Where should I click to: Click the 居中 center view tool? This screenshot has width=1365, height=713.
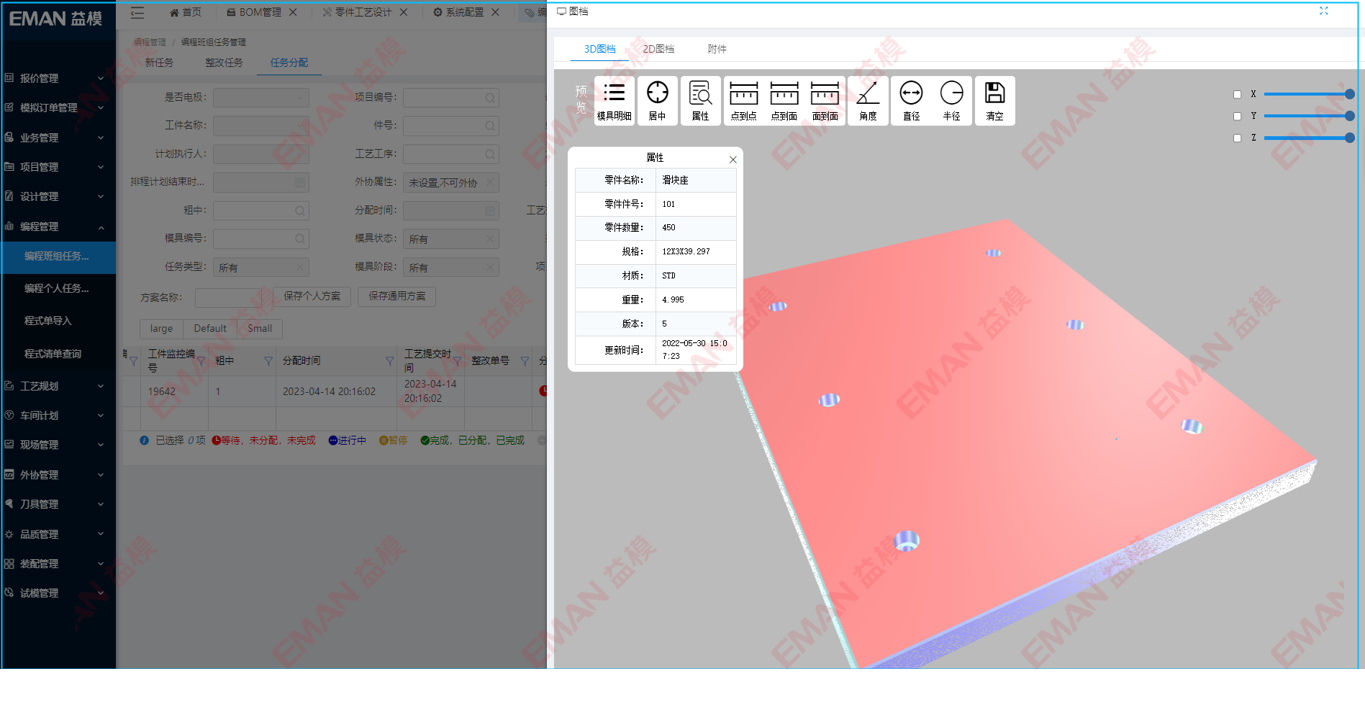pyautogui.click(x=657, y=101)
